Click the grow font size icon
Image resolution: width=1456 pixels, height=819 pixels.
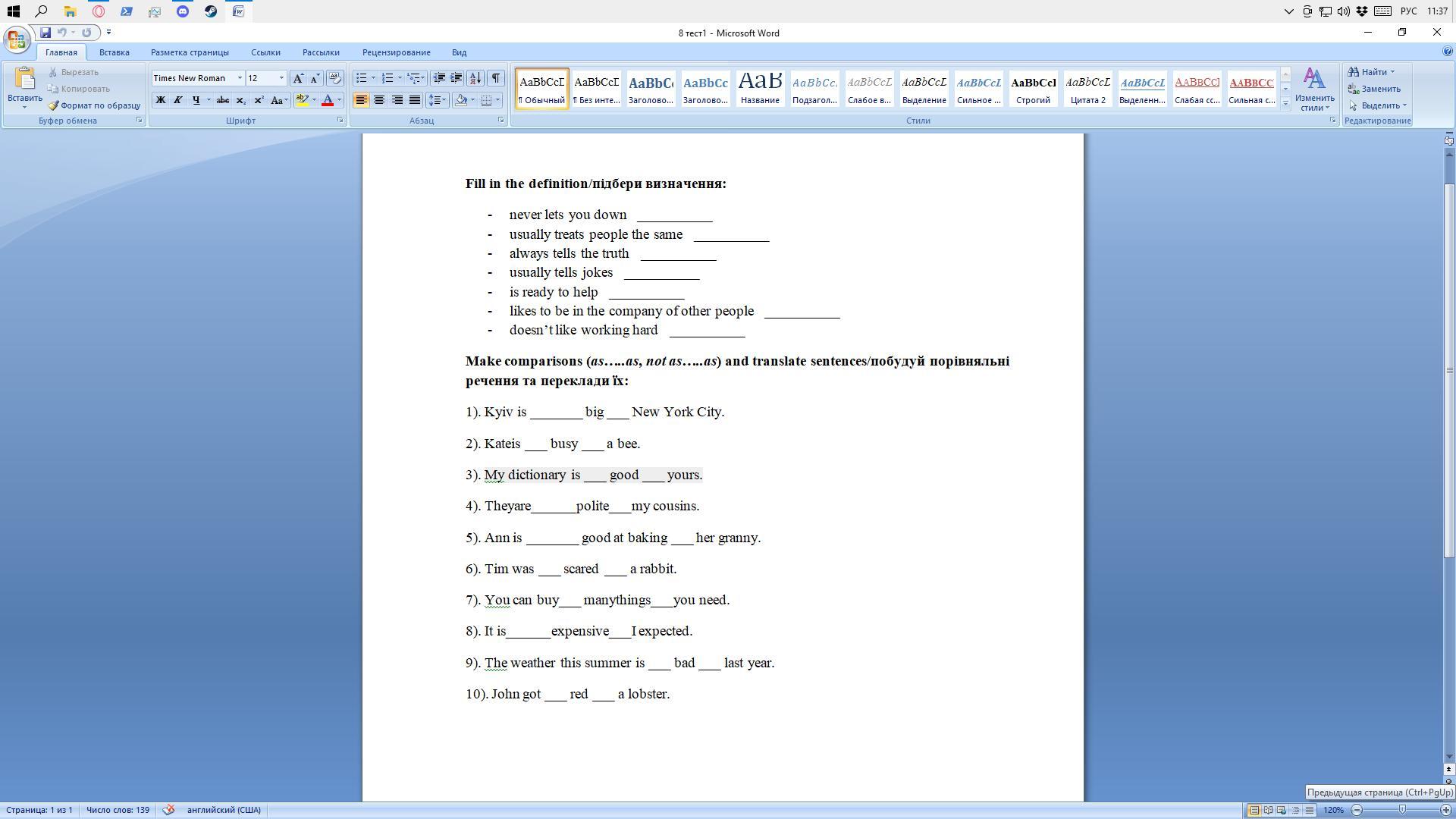298,78
